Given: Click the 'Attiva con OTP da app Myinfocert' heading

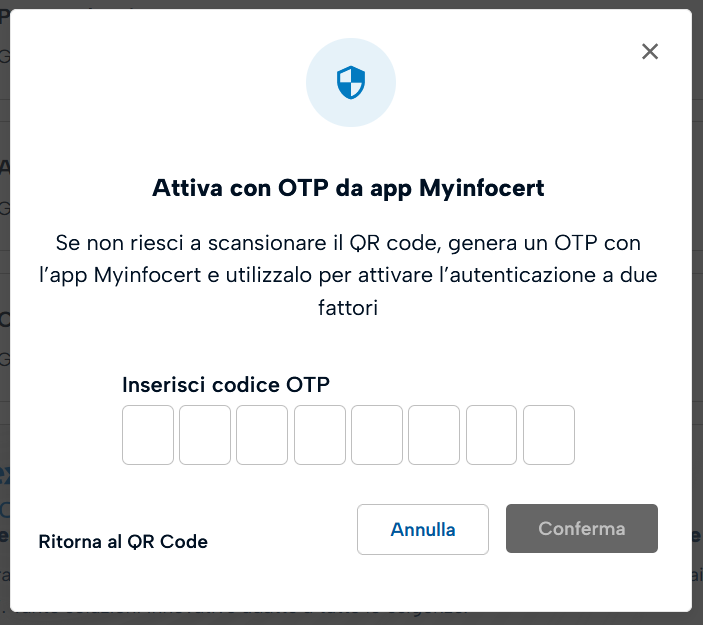Looking at the screenshot, I should (x=348, y=188).
